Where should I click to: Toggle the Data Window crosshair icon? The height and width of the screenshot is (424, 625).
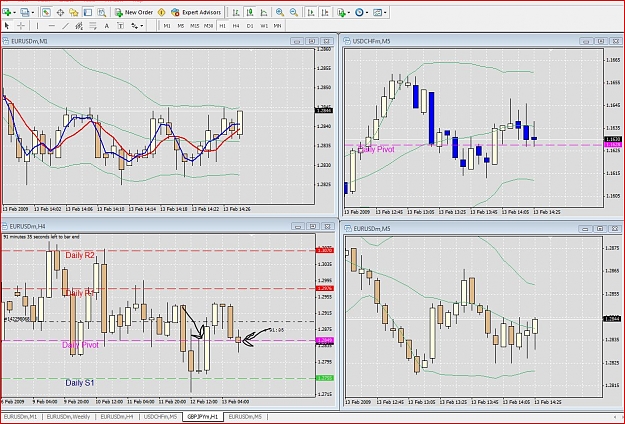pyautogui.click(x=60, y=13)
